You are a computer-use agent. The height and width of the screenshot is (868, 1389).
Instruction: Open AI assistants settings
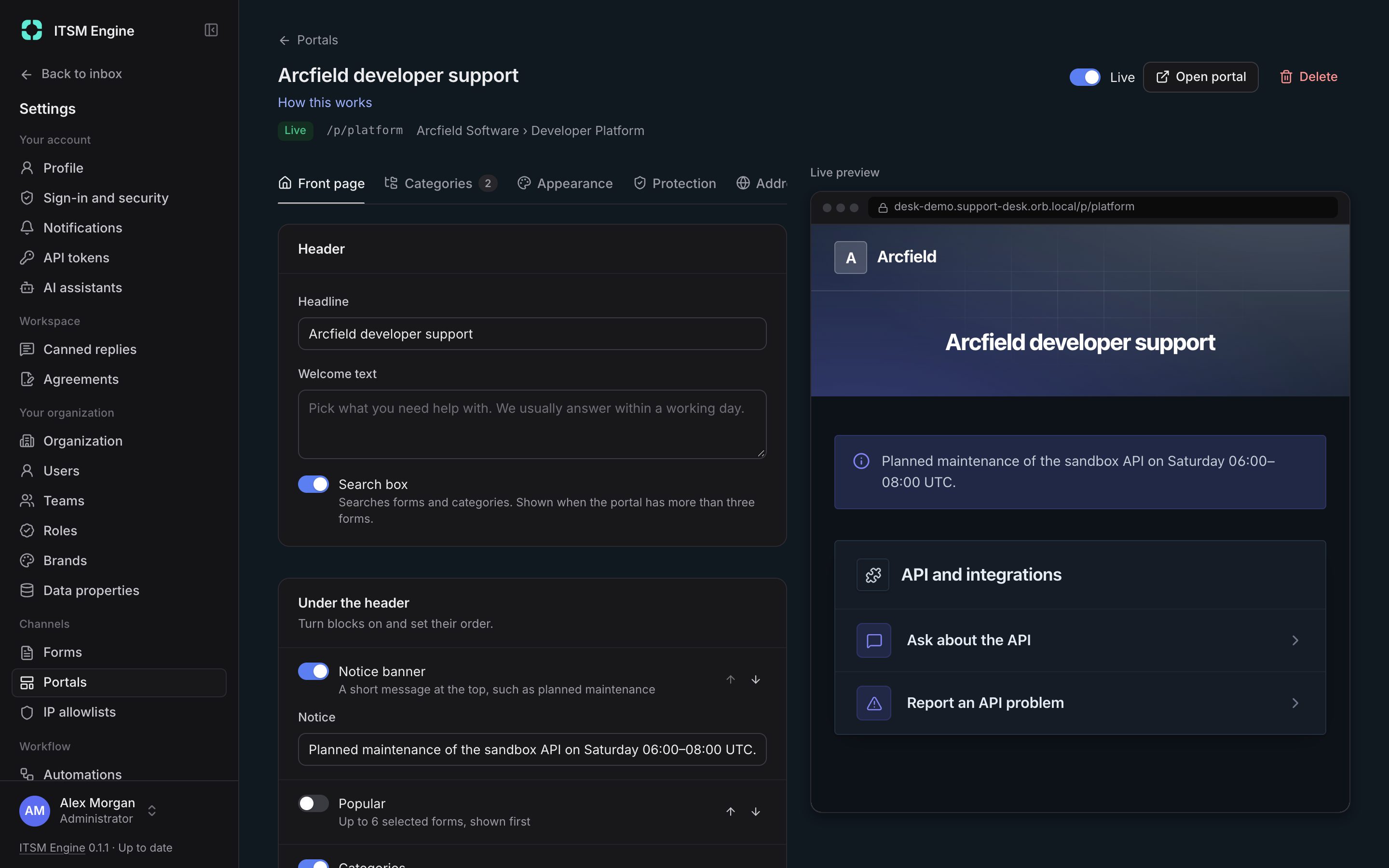[x=119, y=287]
